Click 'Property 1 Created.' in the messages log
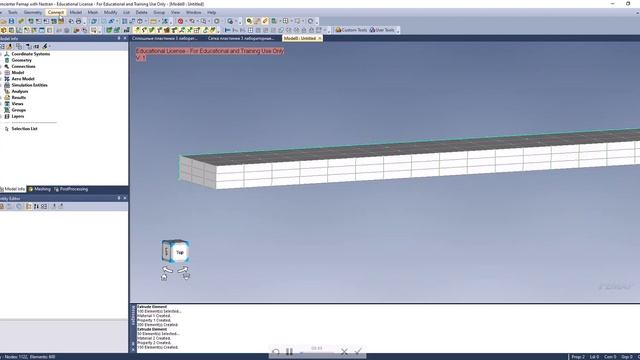640x360 pixels. click(x=154, y=320)
